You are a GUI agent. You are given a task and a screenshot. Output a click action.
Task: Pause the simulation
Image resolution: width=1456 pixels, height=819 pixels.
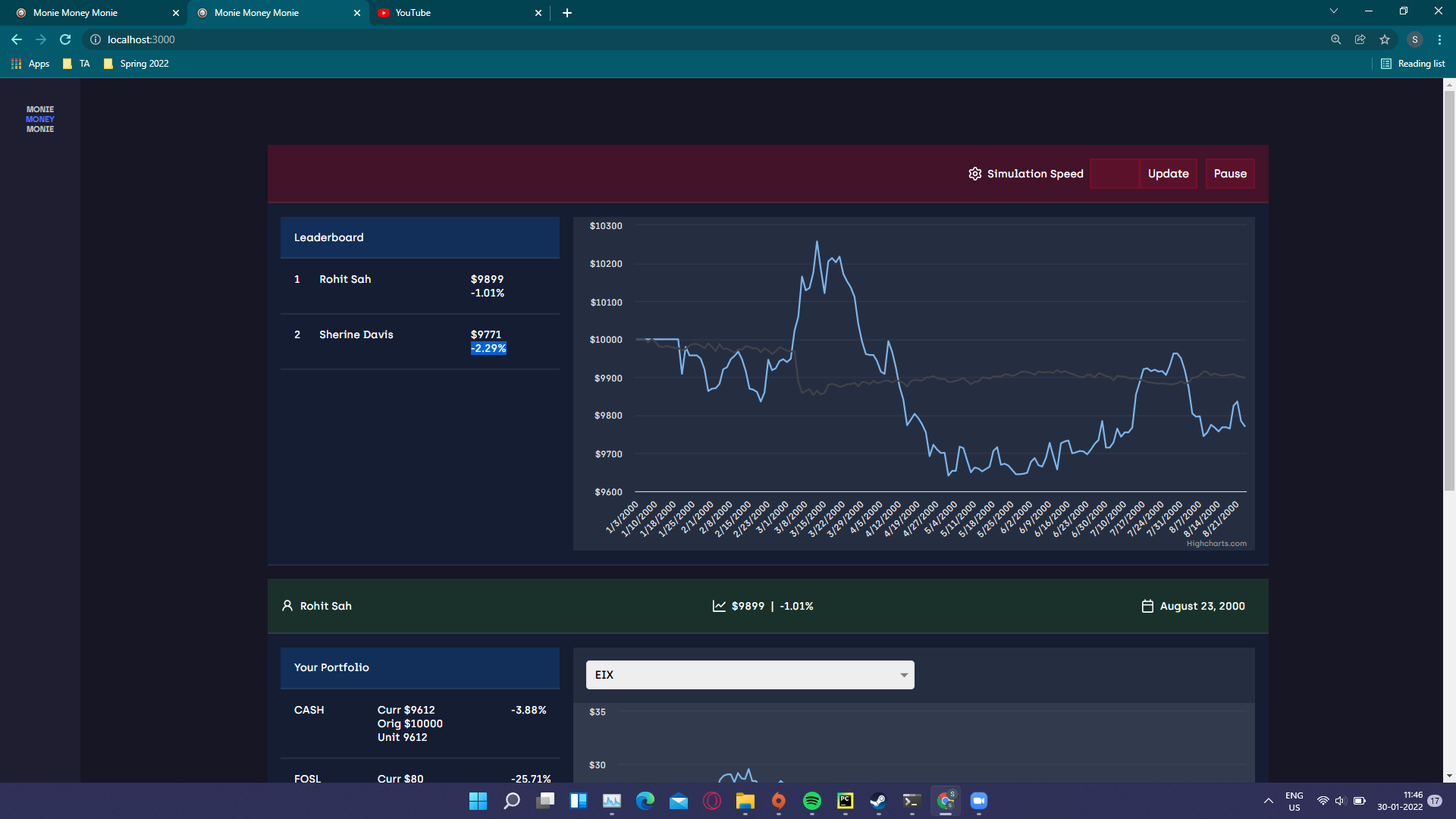tap(1229, 174)
